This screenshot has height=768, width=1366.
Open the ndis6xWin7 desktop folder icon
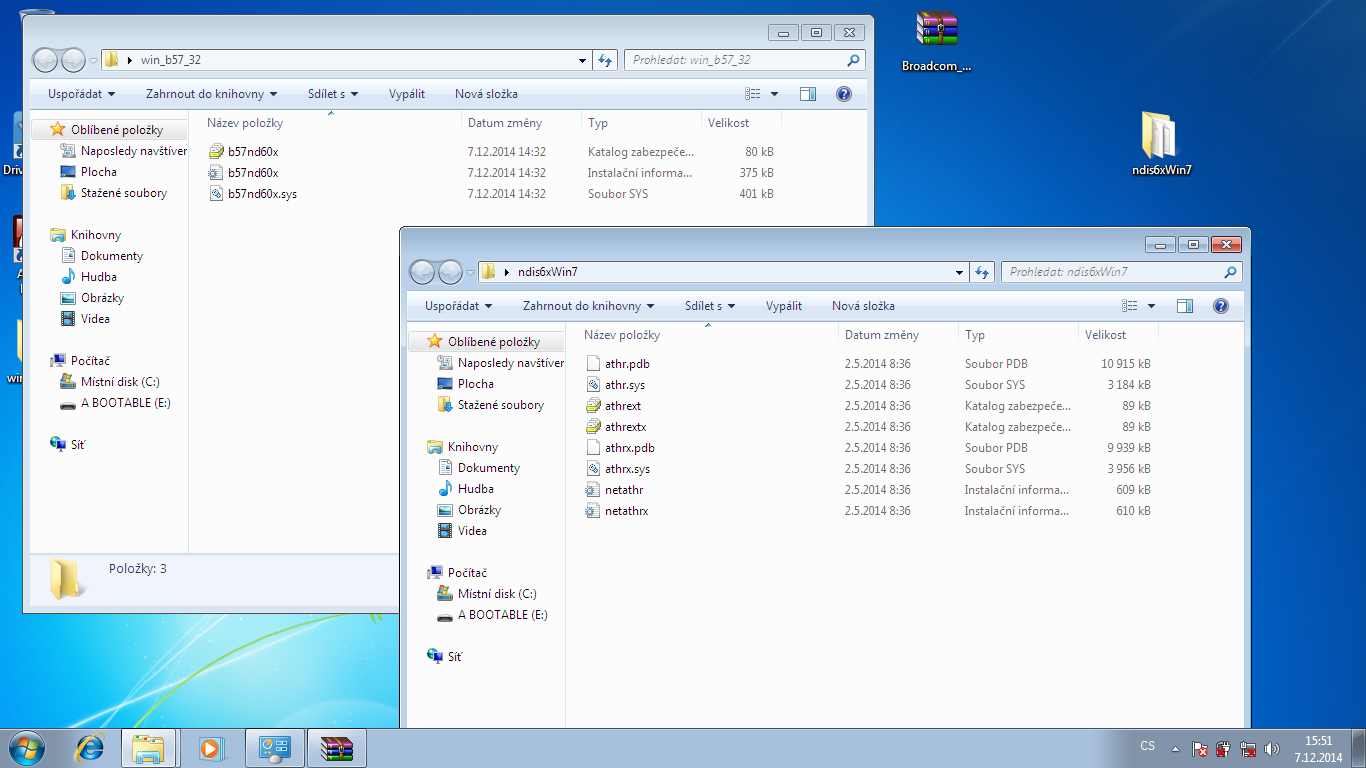pyautogui.click(x=1155, y=137)
